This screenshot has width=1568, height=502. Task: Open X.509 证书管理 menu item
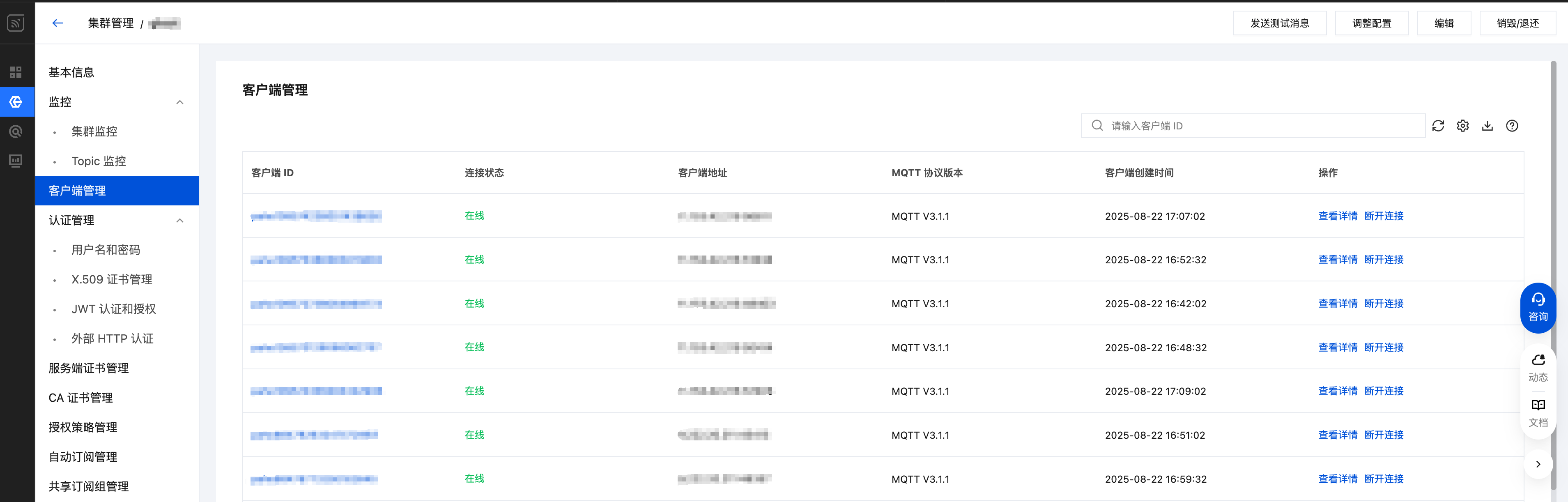111,280
